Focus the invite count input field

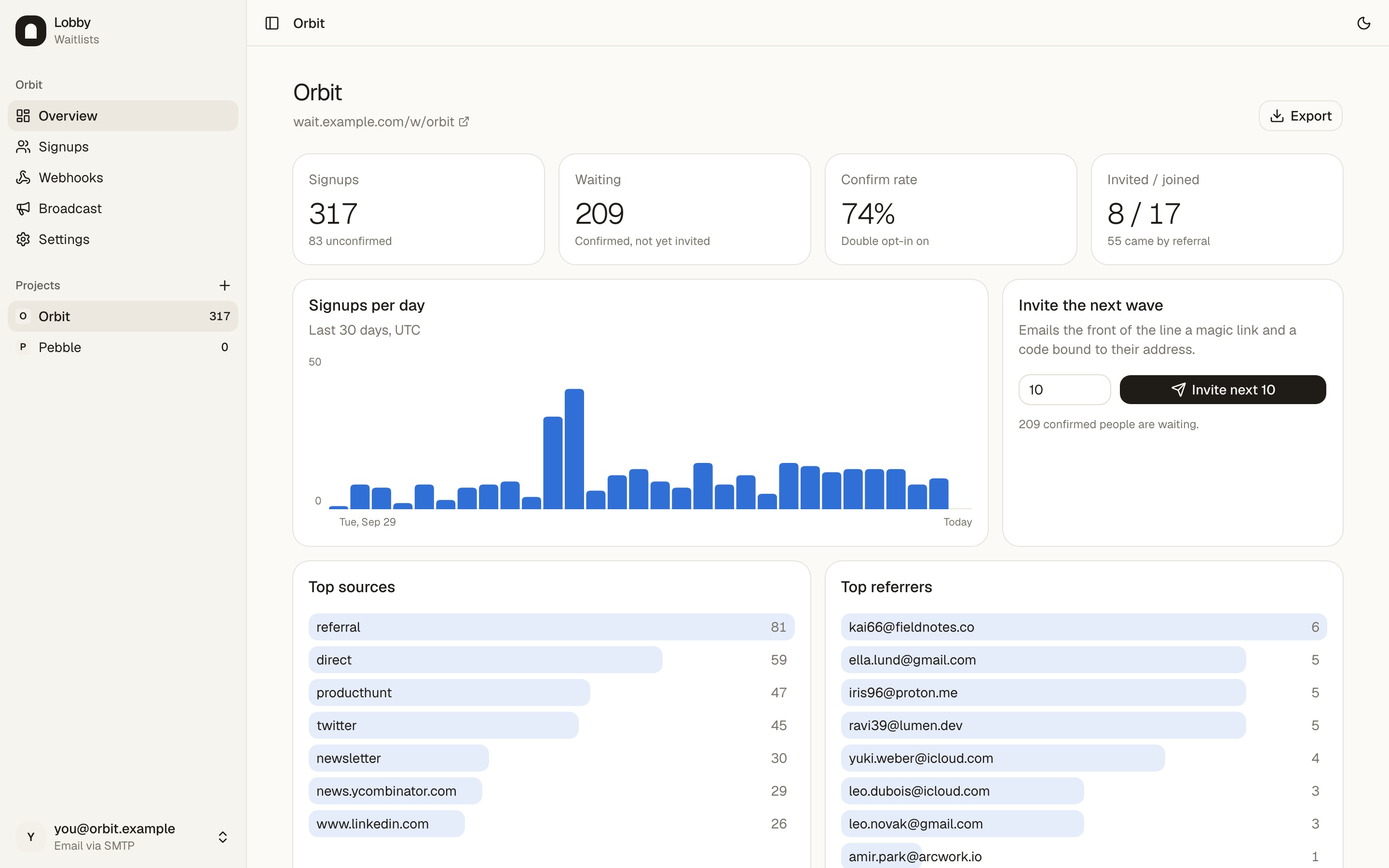(1064, 390)
